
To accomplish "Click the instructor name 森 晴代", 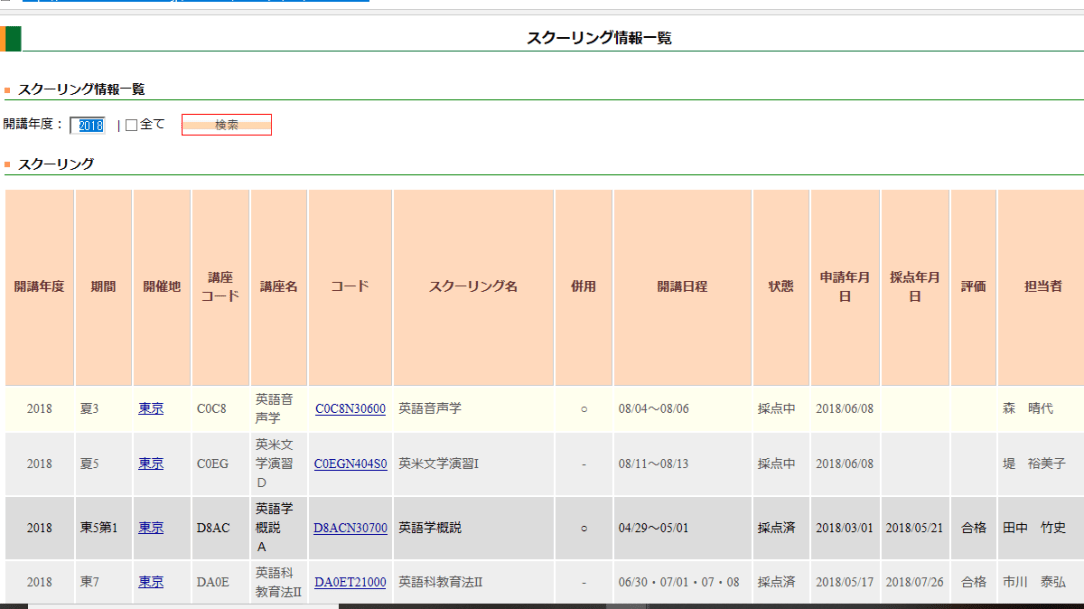I will click(1028, 409).
